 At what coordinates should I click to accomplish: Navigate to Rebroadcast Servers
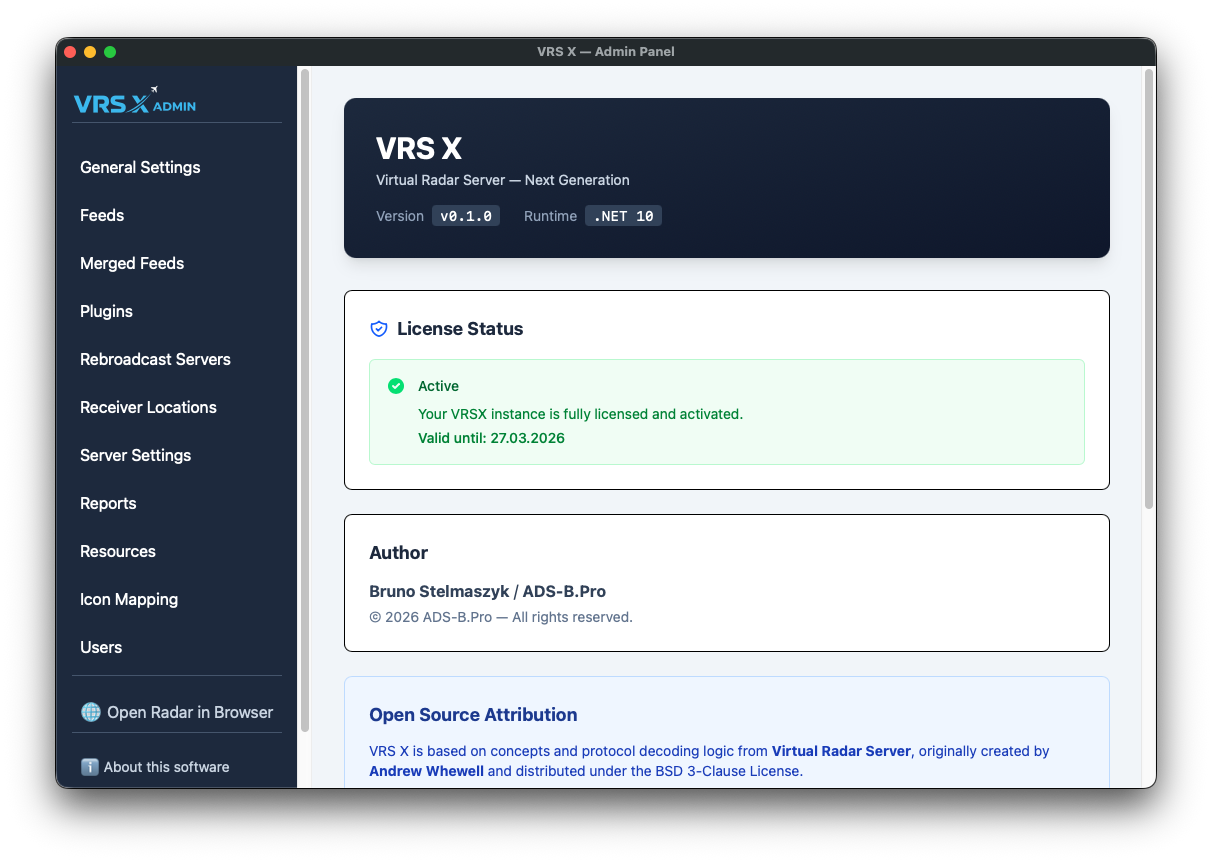click(155, 359)
